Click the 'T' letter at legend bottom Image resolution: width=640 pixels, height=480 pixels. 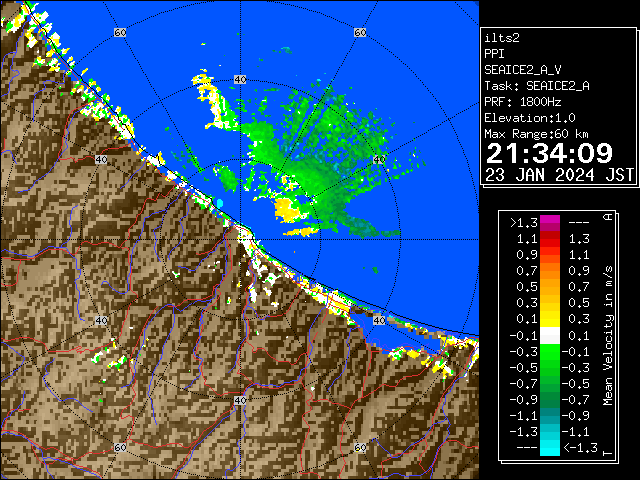tap(608, 453)
